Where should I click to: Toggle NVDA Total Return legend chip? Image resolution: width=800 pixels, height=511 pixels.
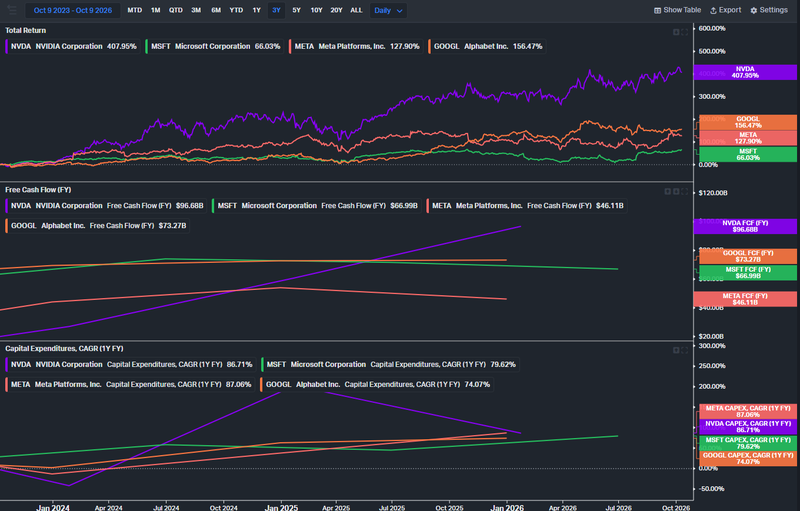pos(72,46)
